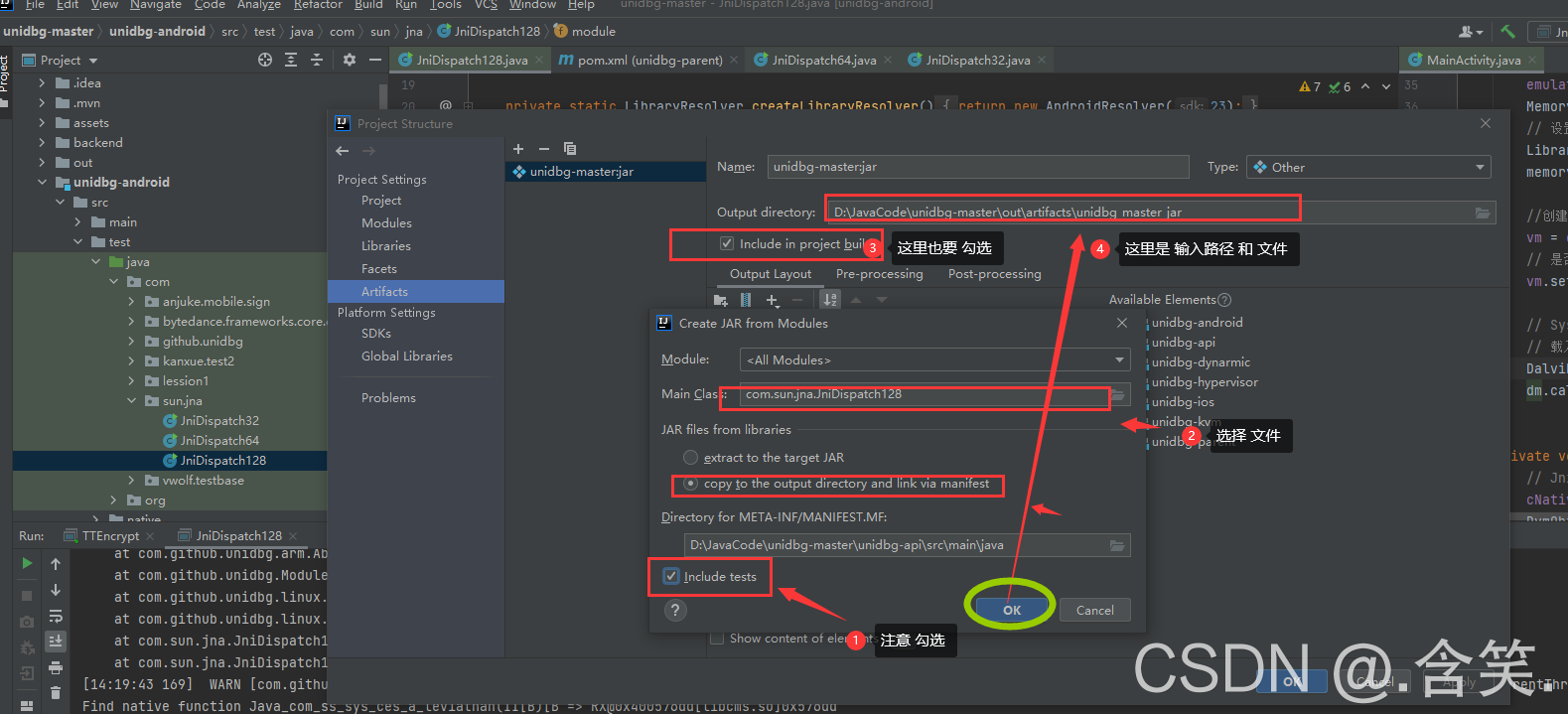The height and width of the screenshot is (714, 1568).
Task: Collapse the sun.jna package
Action: click(x=131, y=401)
